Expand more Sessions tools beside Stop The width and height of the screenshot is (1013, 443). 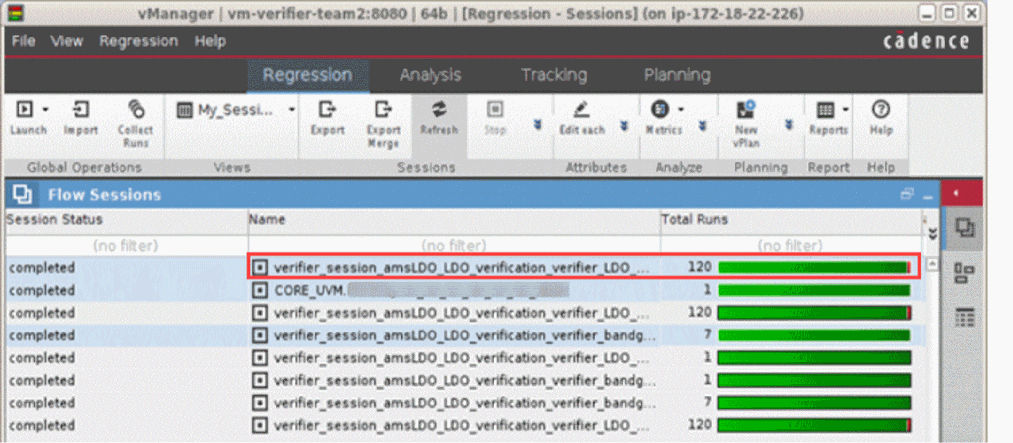click(537, 124)
